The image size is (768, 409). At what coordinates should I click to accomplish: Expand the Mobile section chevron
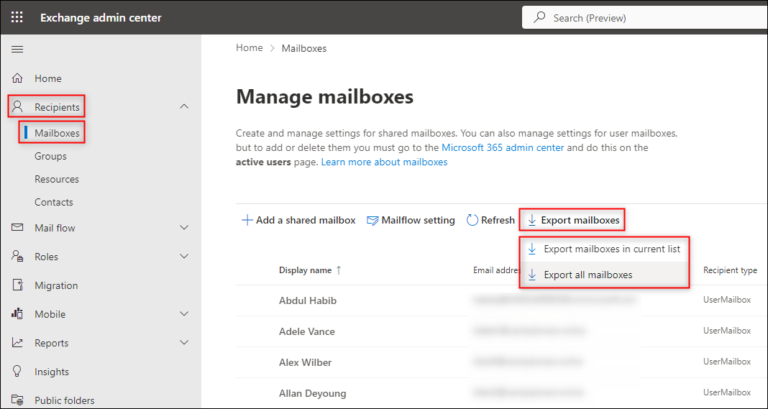(x=184, y=314)
